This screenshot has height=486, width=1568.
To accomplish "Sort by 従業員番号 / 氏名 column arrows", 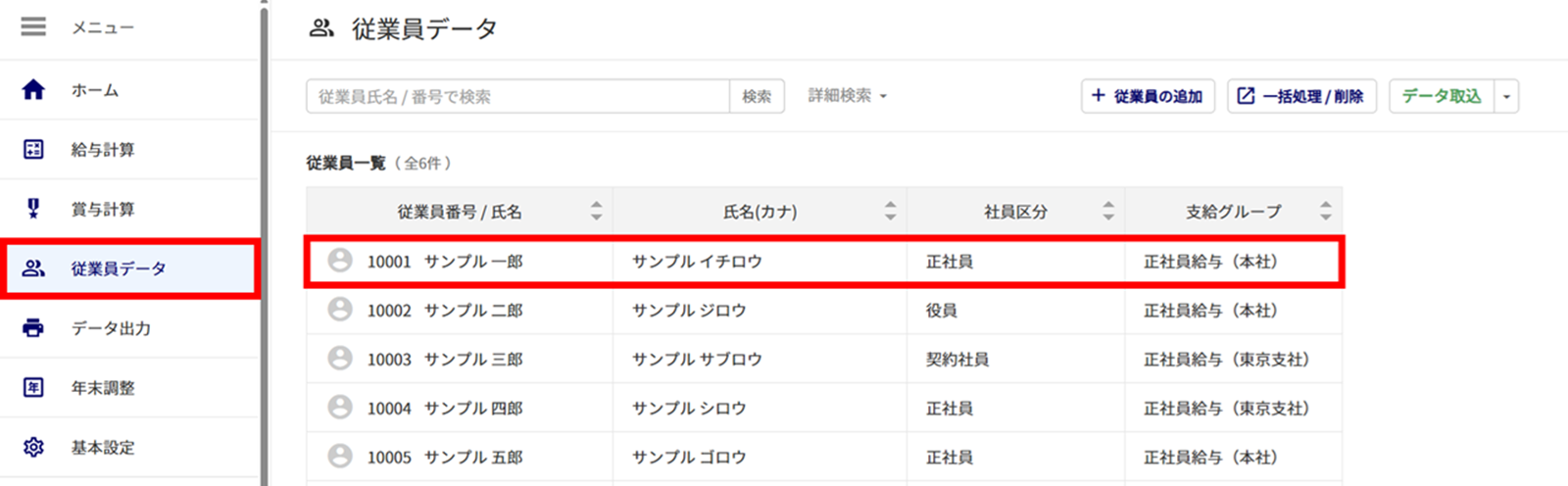I will coord(596,211).
